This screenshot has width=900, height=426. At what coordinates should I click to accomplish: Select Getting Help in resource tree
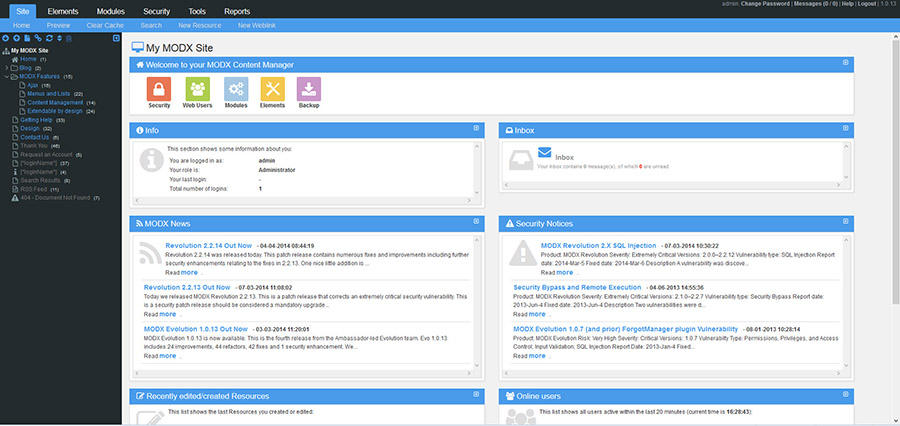(x=36, y=119)
